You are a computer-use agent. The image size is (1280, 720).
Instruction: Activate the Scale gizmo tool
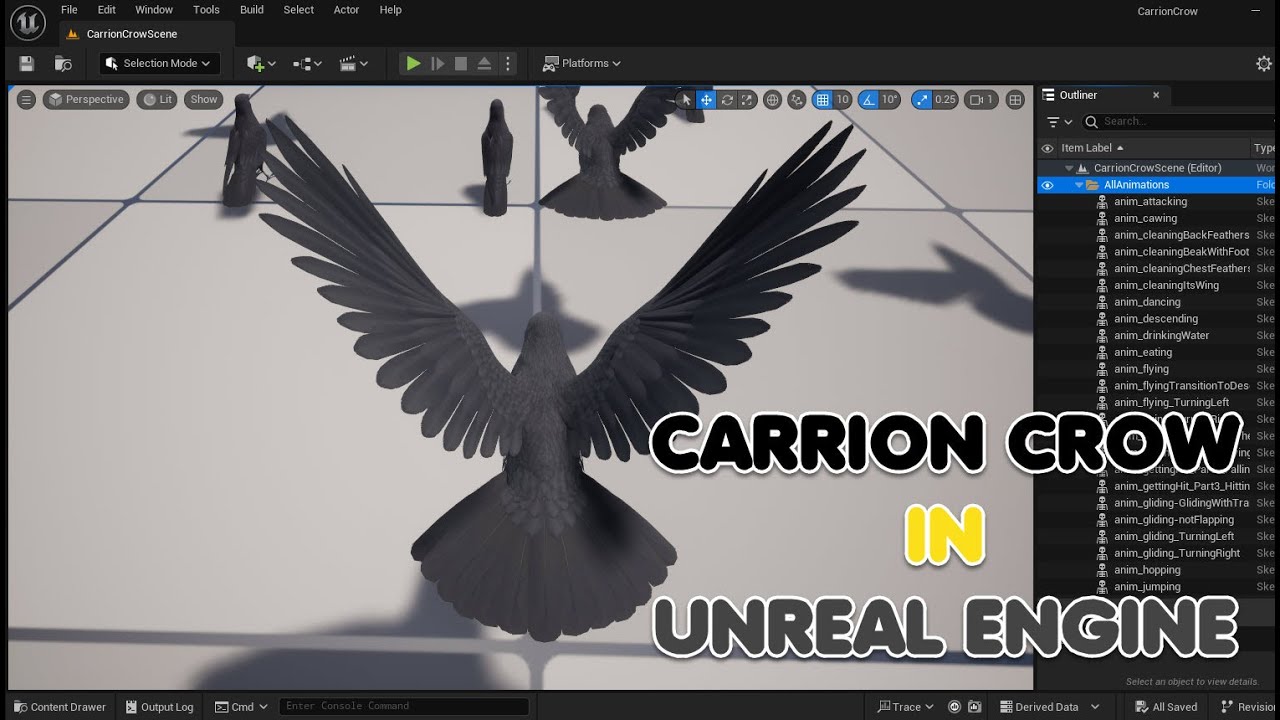point(747,99)
